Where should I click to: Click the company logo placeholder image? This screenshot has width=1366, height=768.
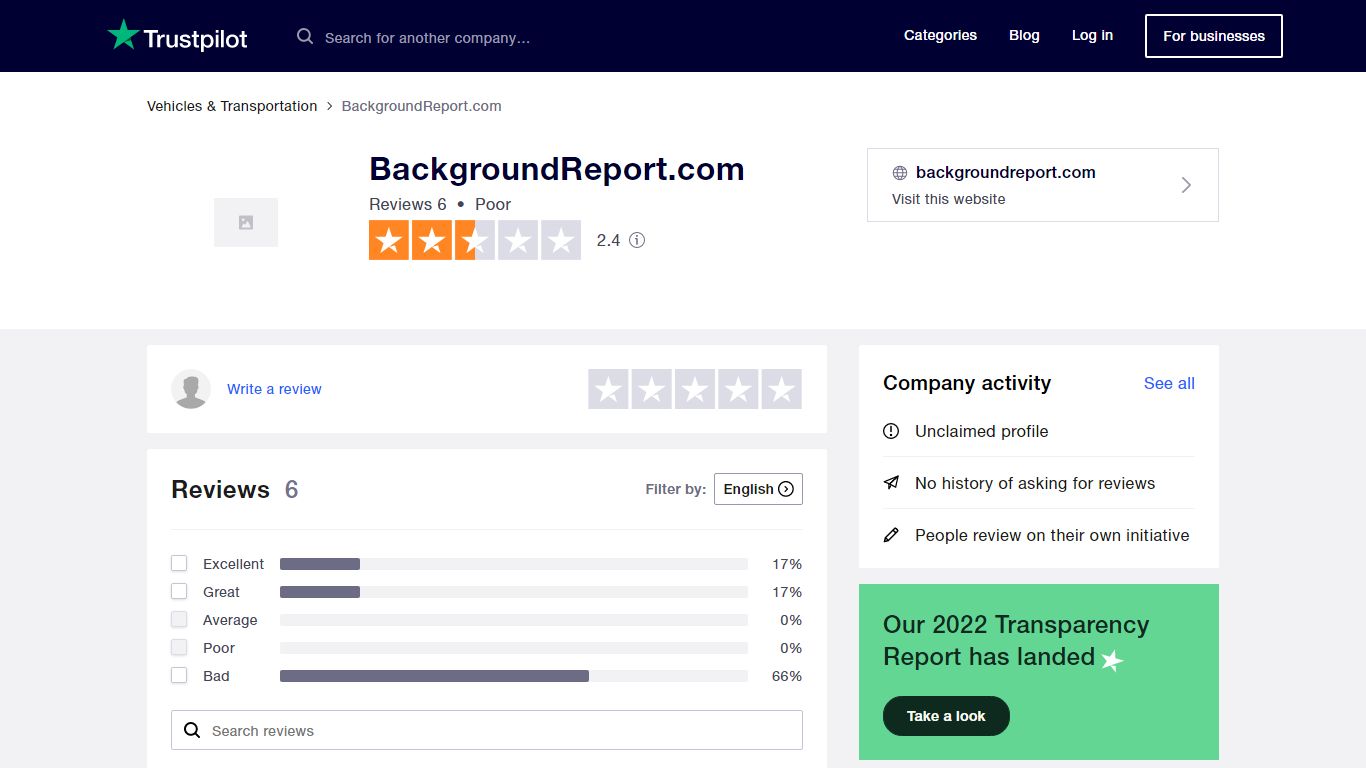(246, 222)
